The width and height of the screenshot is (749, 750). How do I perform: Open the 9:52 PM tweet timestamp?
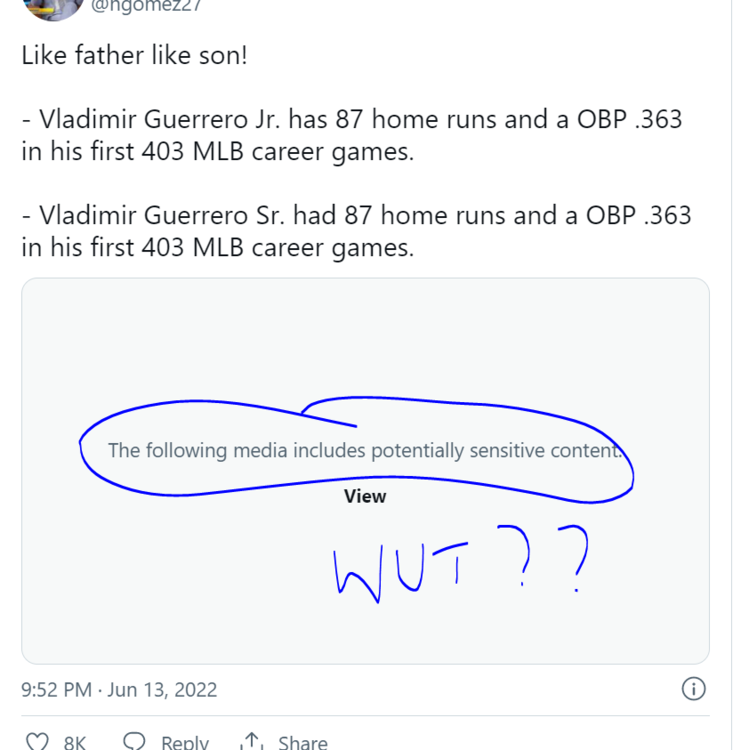[52, 690]
